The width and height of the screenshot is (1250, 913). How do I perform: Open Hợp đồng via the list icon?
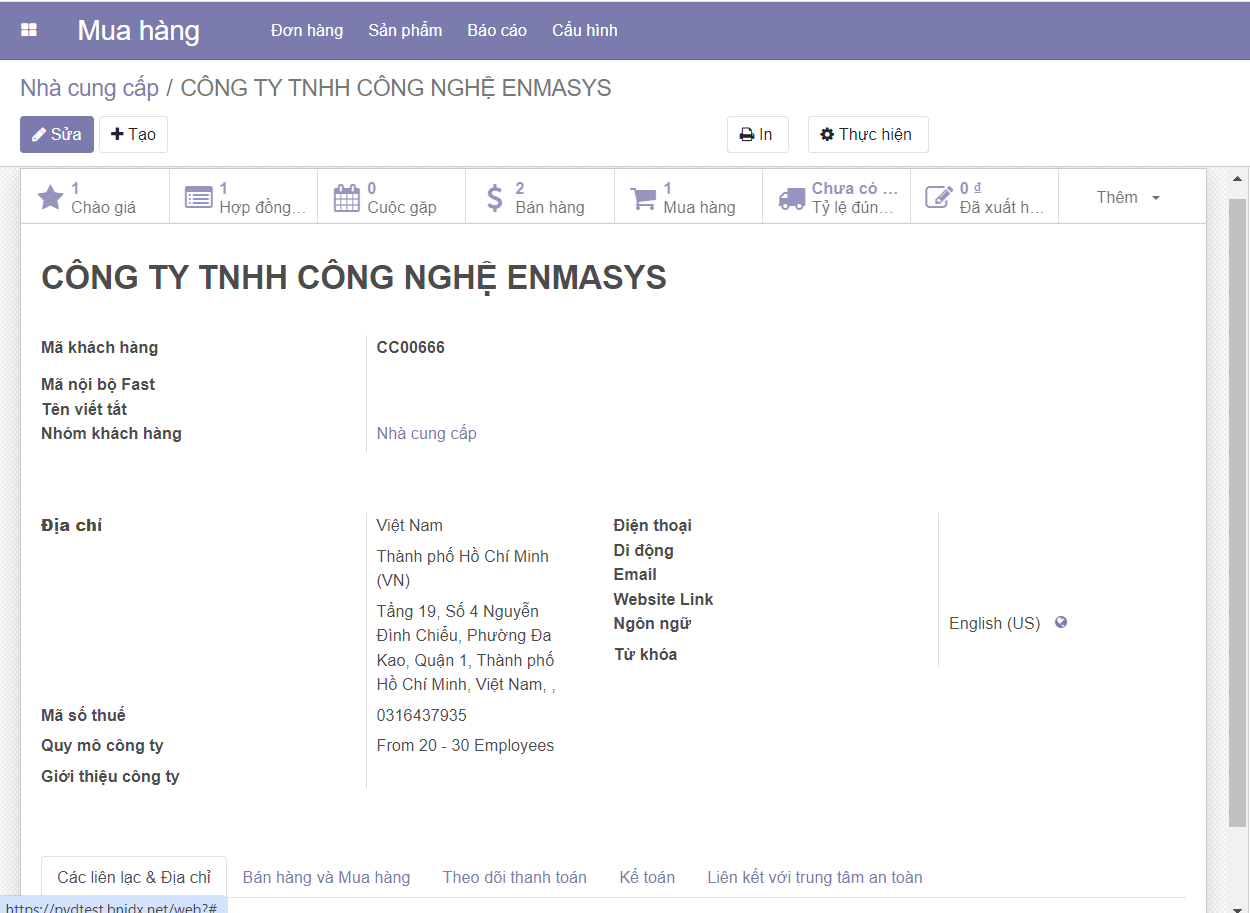point(198,197)
